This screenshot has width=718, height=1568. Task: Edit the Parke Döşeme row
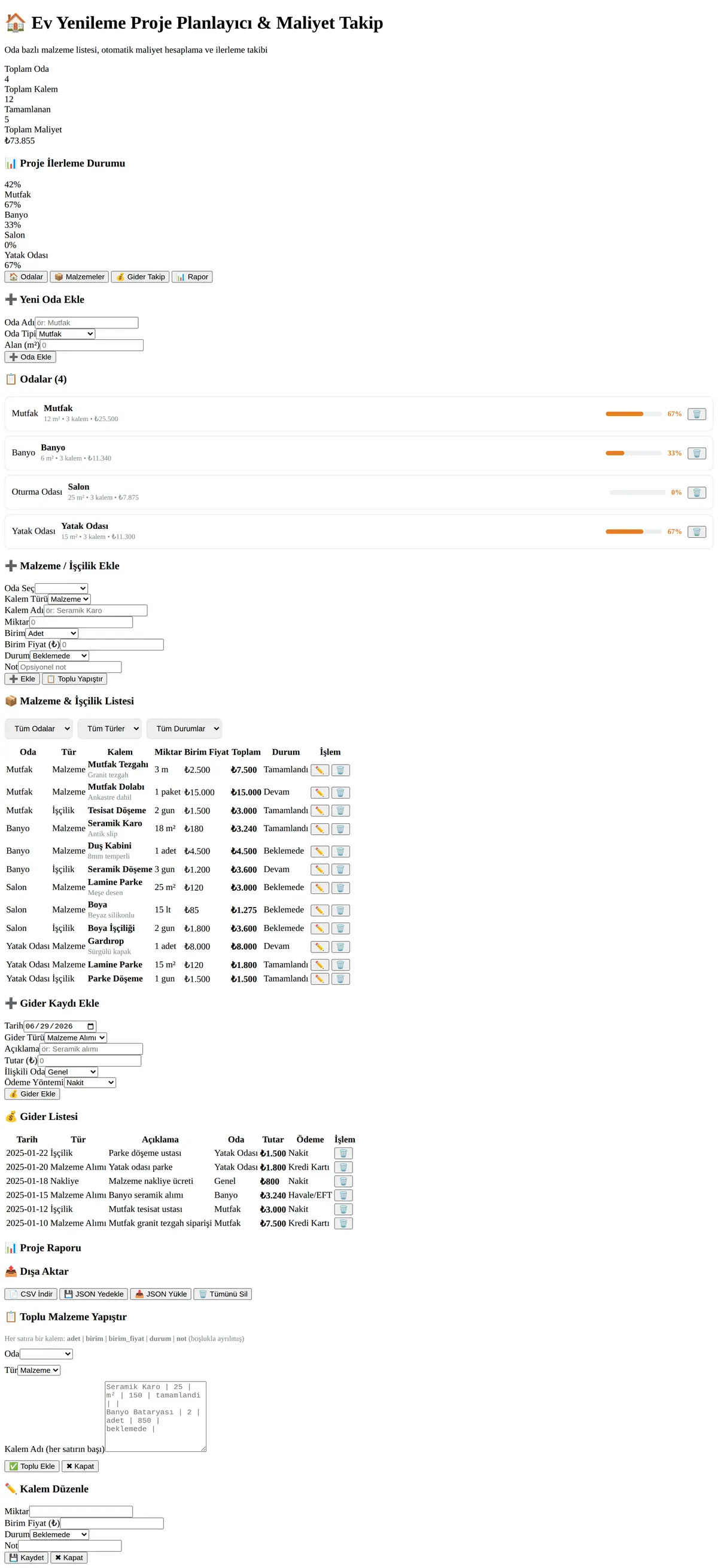320,979
